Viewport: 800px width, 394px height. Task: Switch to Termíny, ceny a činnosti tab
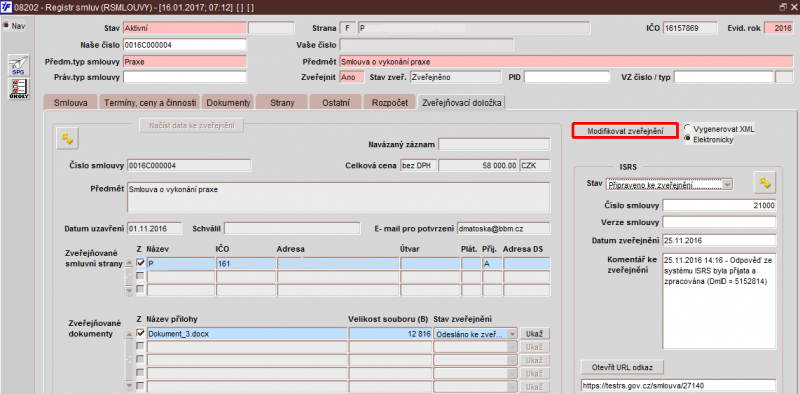point(150,103)
